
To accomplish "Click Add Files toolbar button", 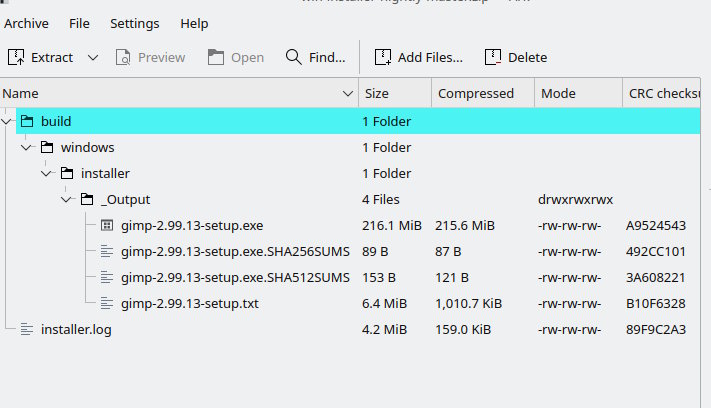I will click(x=419, y=58).
